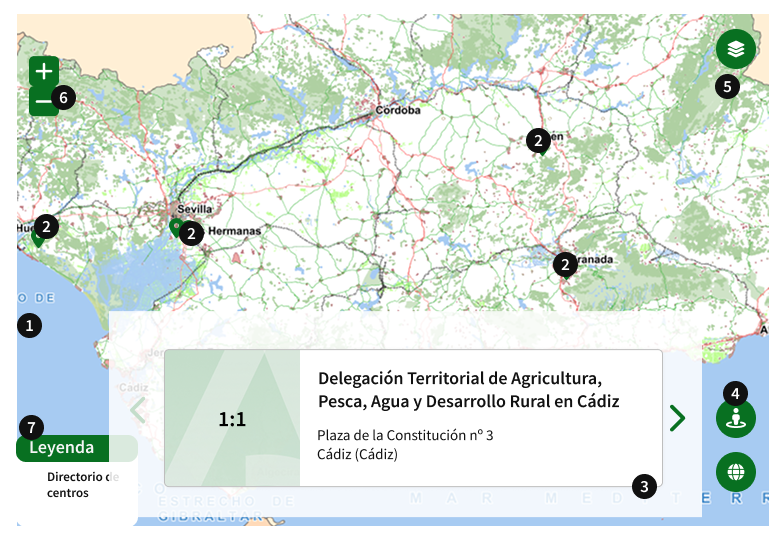Click the Córdoba city label on map
Image resolution: width=774 pixels, height=536 pixels.
[x=398, y=110]
